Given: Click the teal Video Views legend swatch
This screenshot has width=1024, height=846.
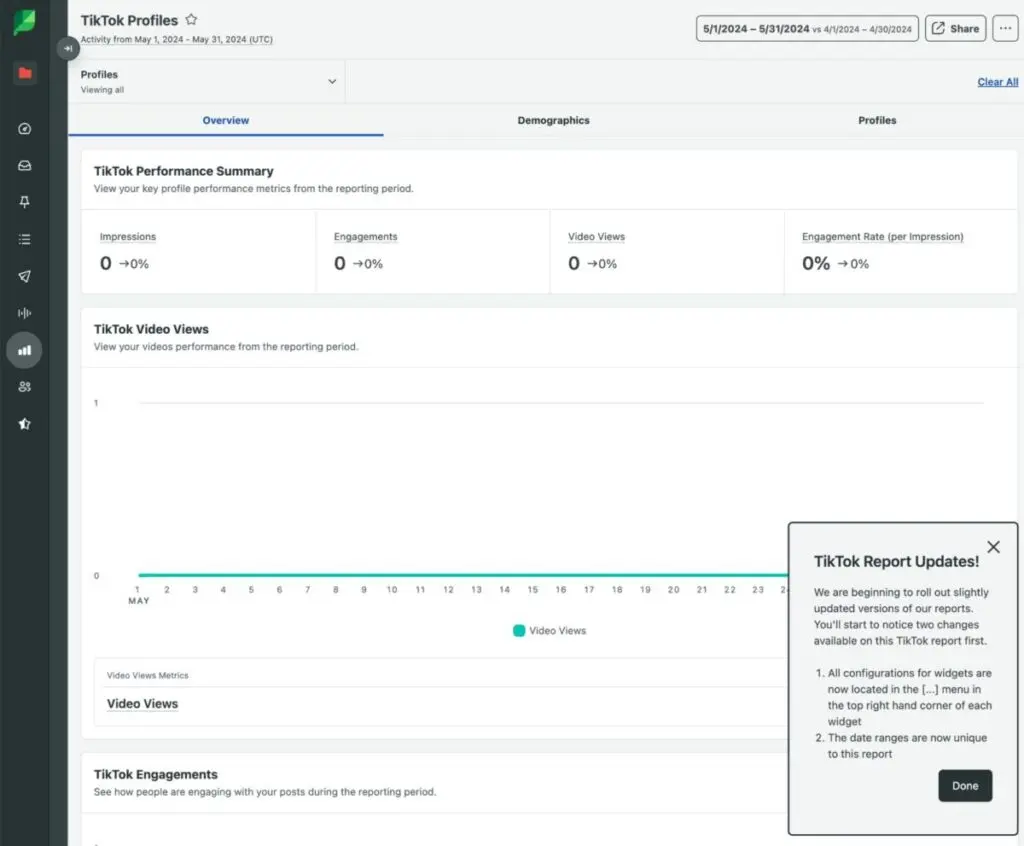Looking at the screenshot, I should pyautogui.click(x=519, y=631).
